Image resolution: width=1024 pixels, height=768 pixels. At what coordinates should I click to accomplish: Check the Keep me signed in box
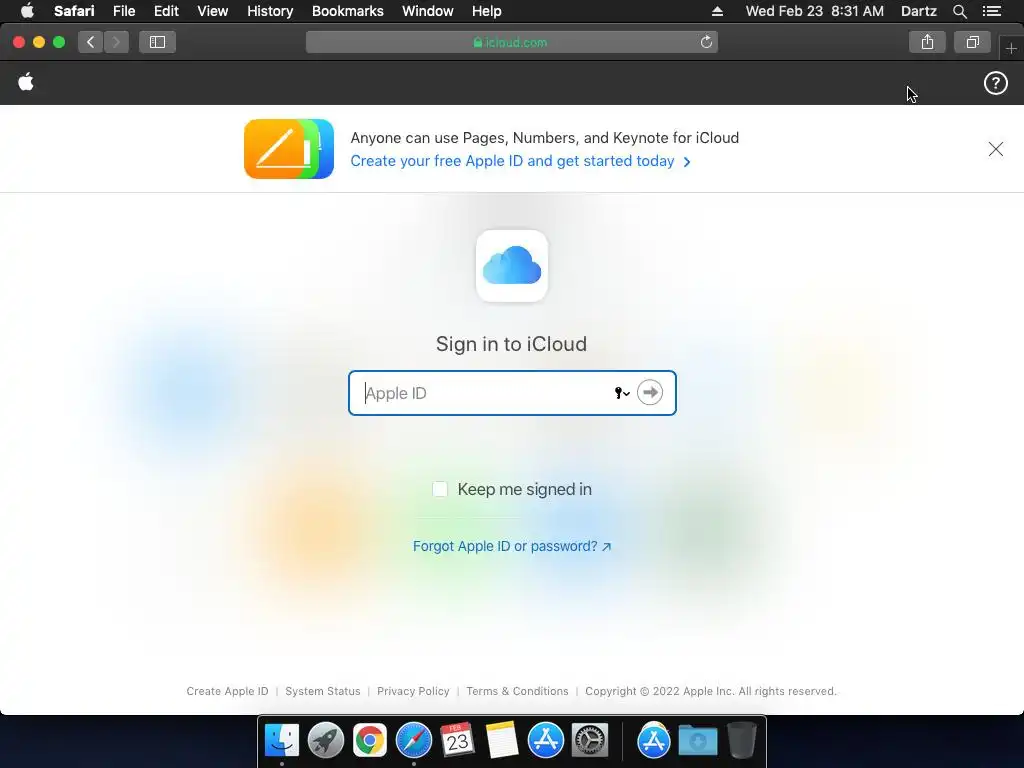(440, 489)
